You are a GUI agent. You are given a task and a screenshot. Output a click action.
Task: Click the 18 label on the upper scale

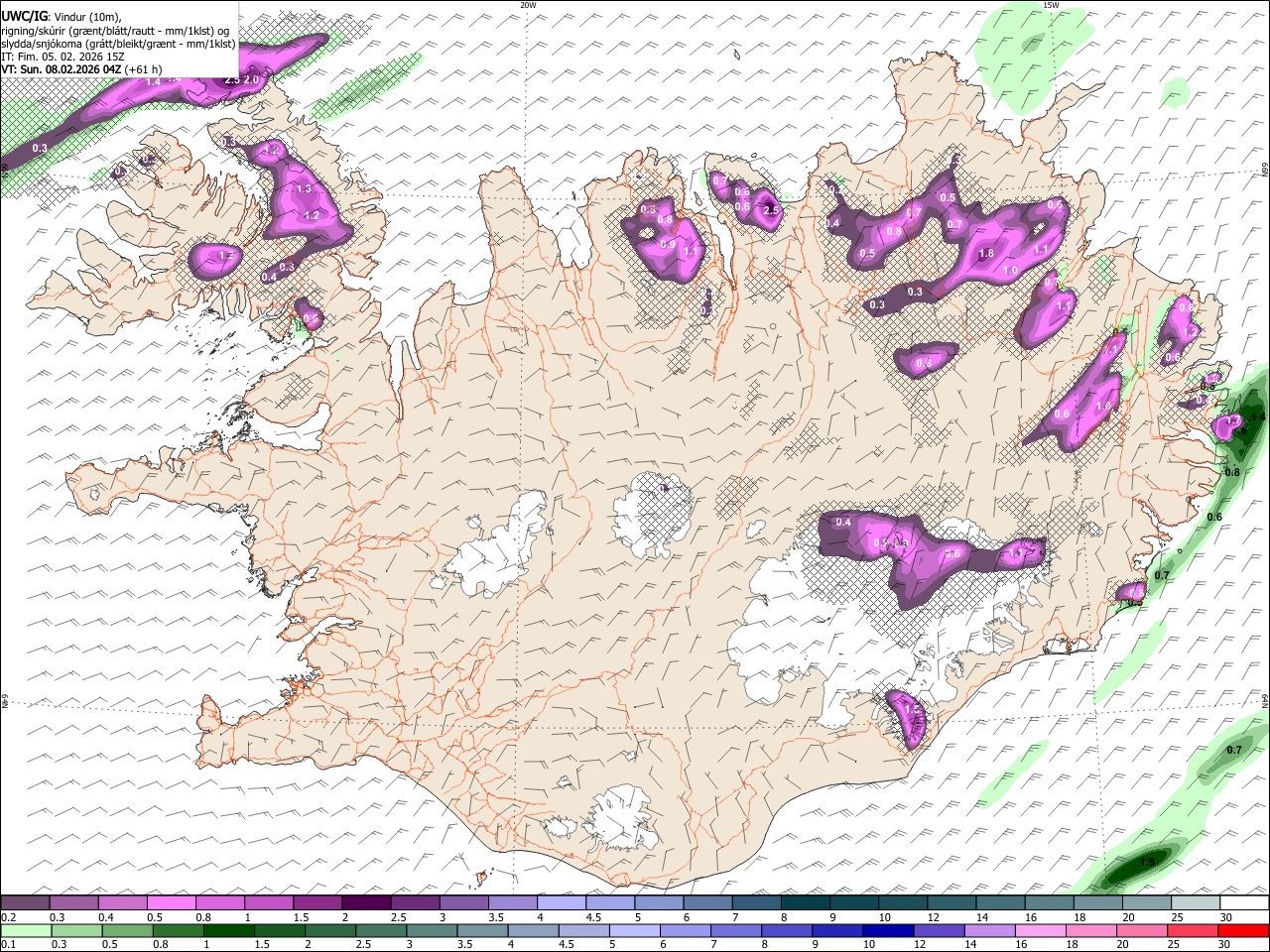1080,917
